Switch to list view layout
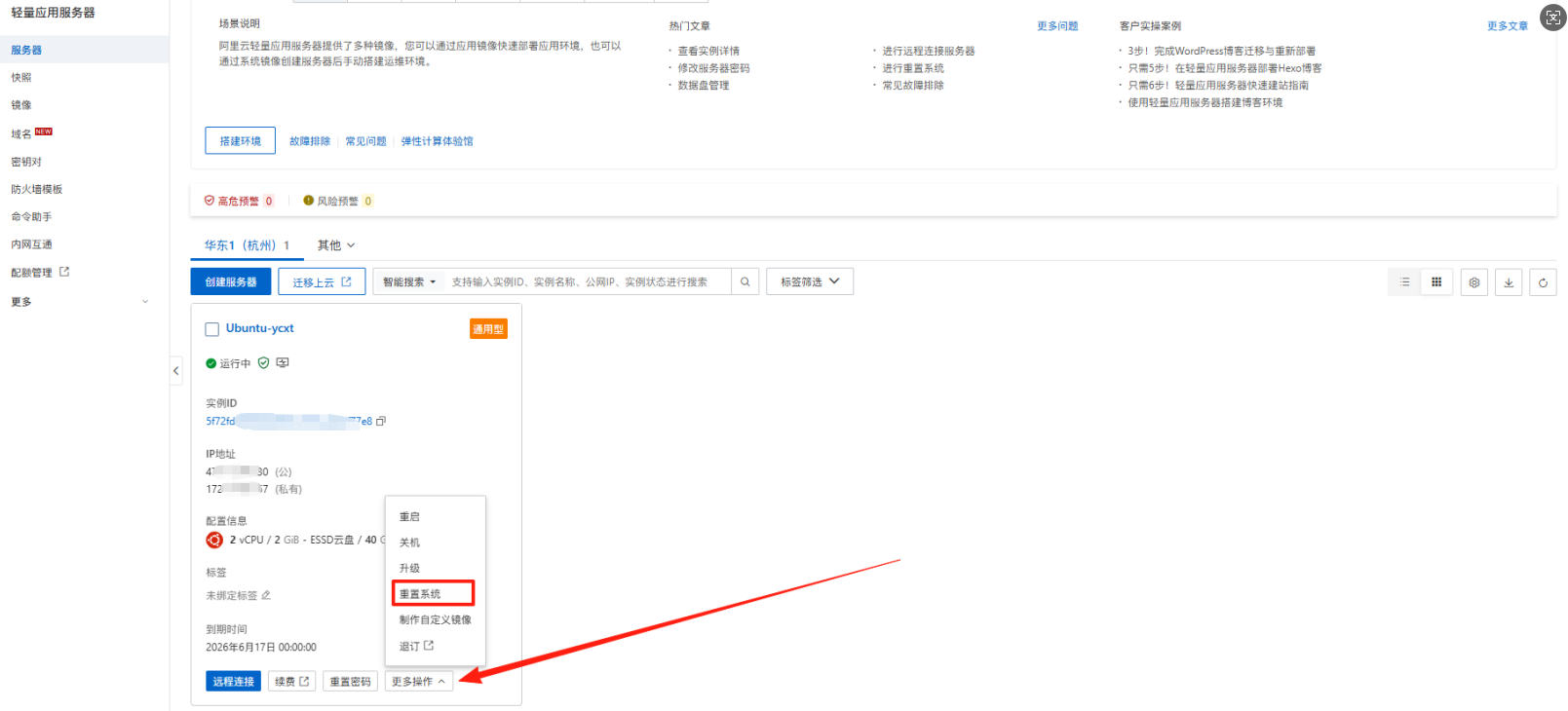The width and height of the screenshot is (1568, 711). point(1404,282)
